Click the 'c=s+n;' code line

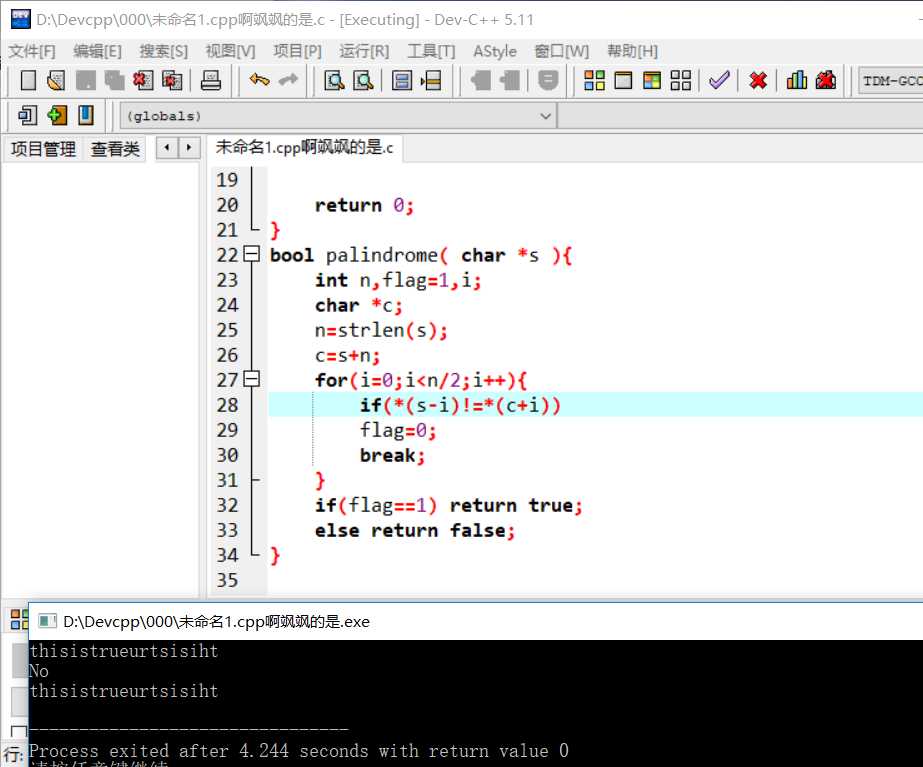click(347, 356)
